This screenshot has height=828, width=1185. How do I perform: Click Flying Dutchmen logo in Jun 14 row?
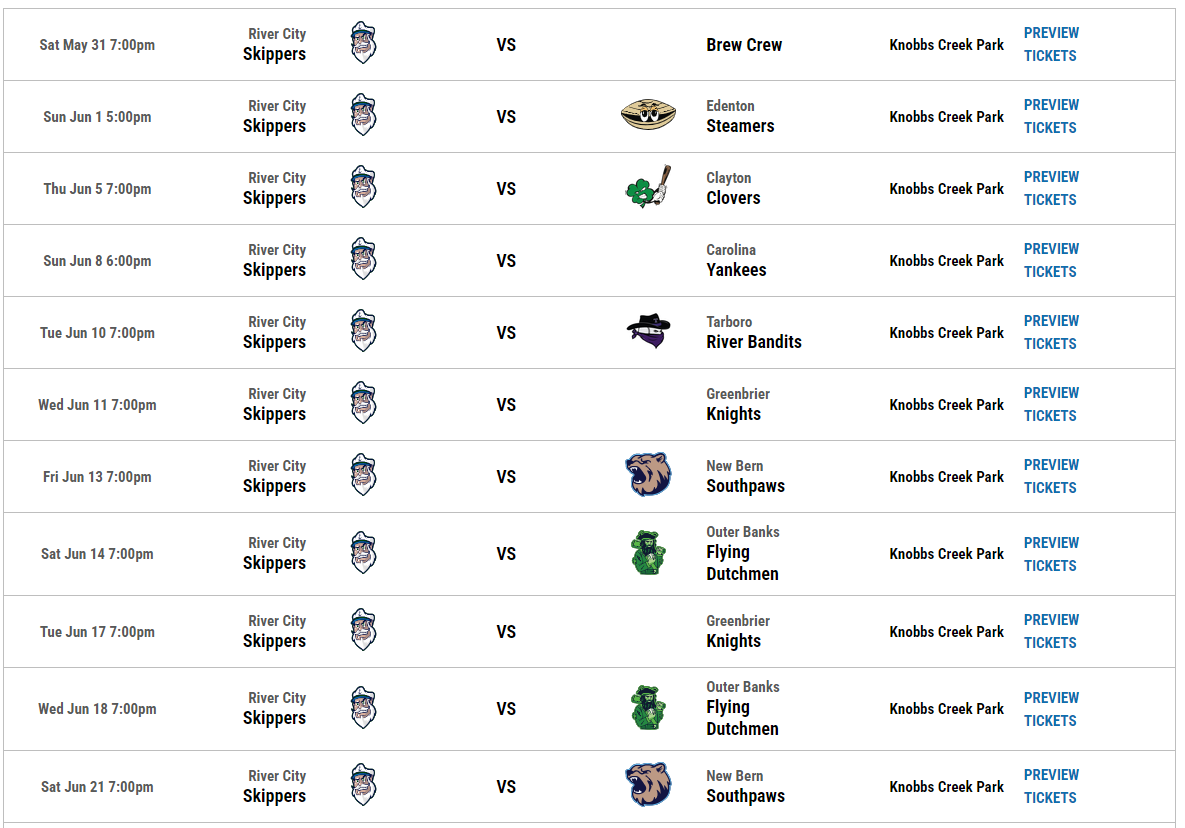[648, 553]
